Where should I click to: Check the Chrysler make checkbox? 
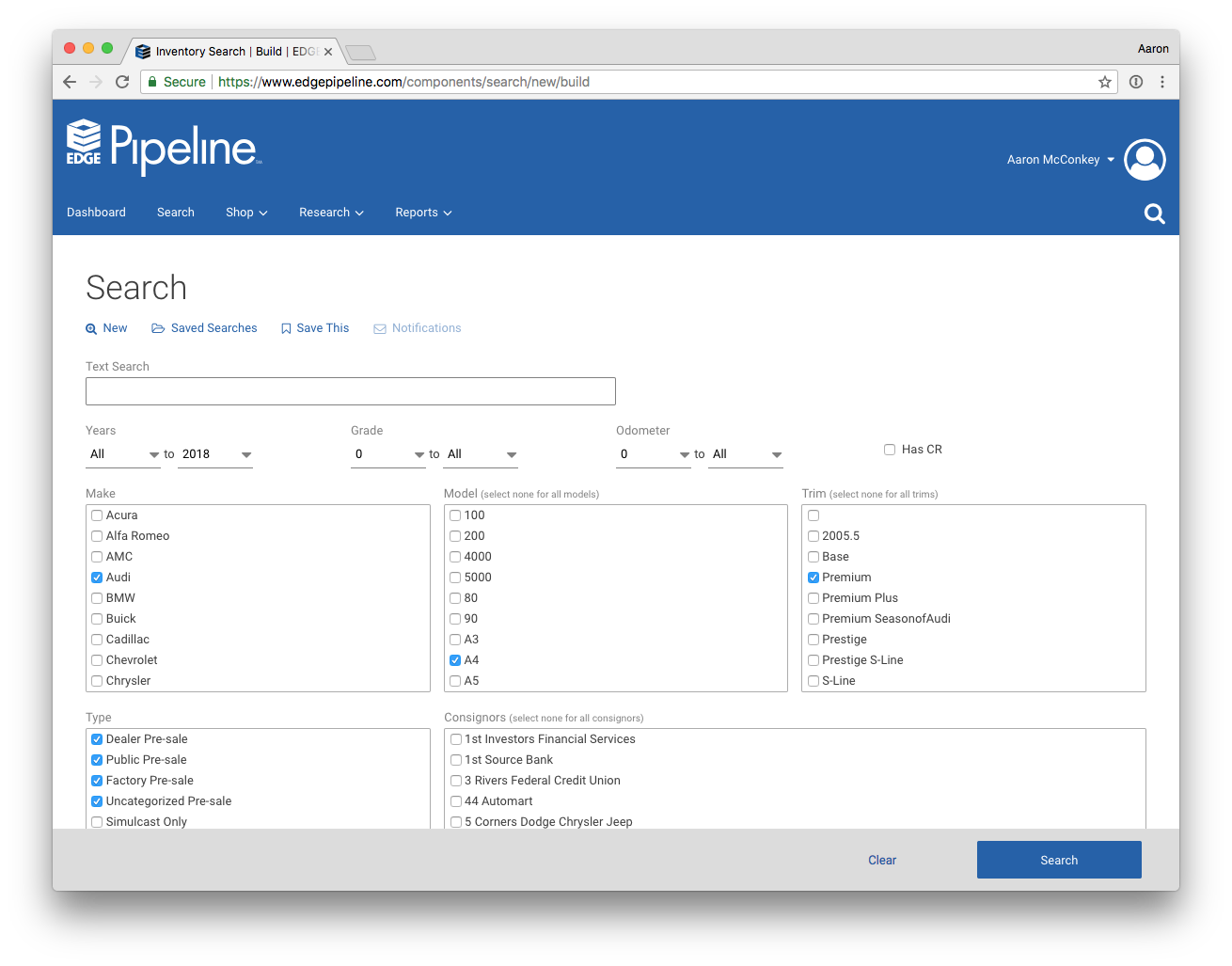tap(97, 681)
